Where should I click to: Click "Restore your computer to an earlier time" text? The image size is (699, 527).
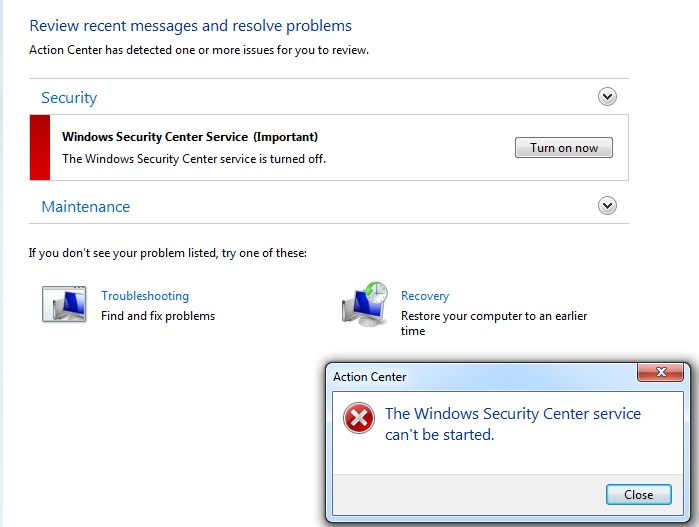coord(494,323)
